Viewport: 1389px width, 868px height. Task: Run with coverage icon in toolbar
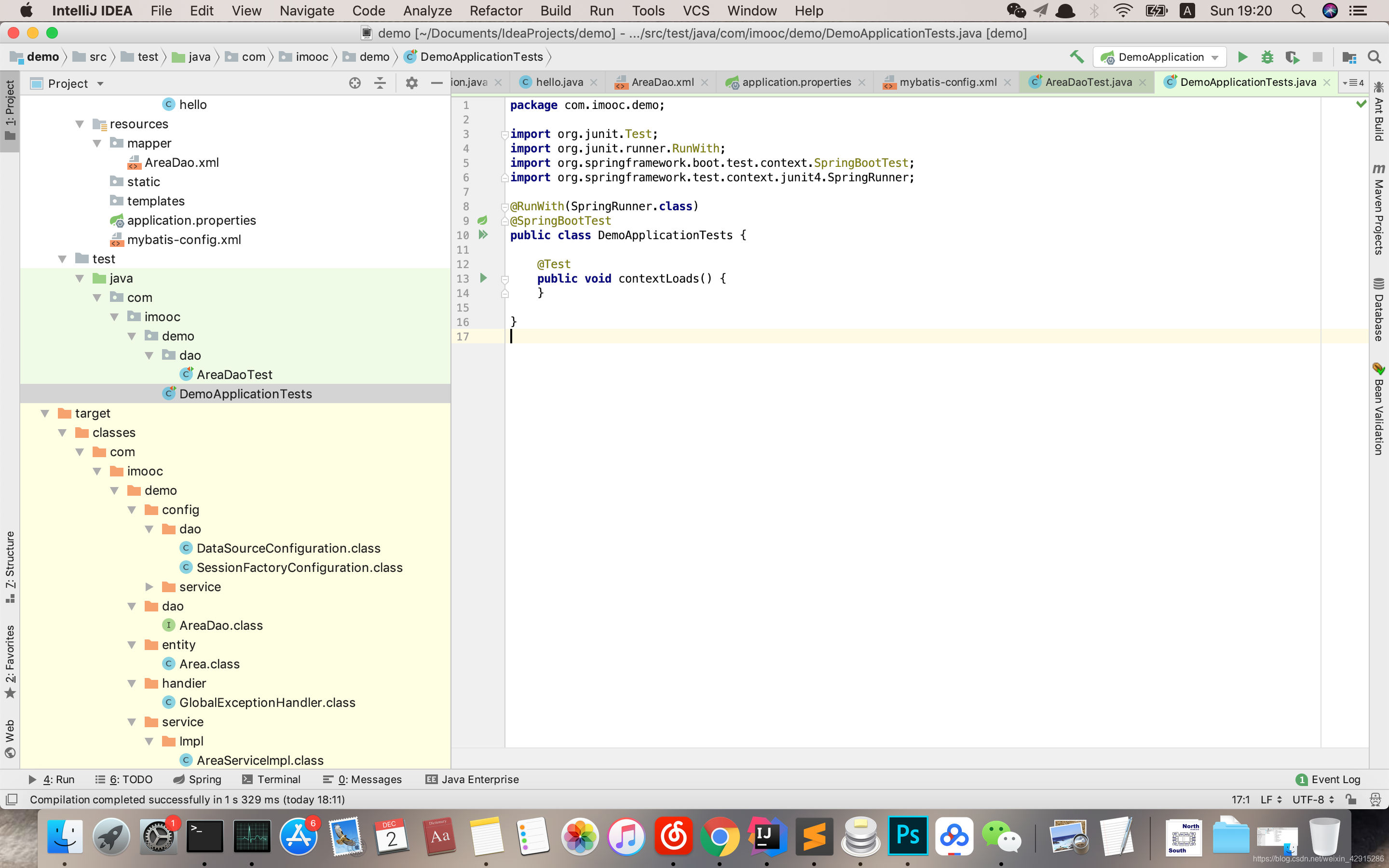click(1292, 57)
